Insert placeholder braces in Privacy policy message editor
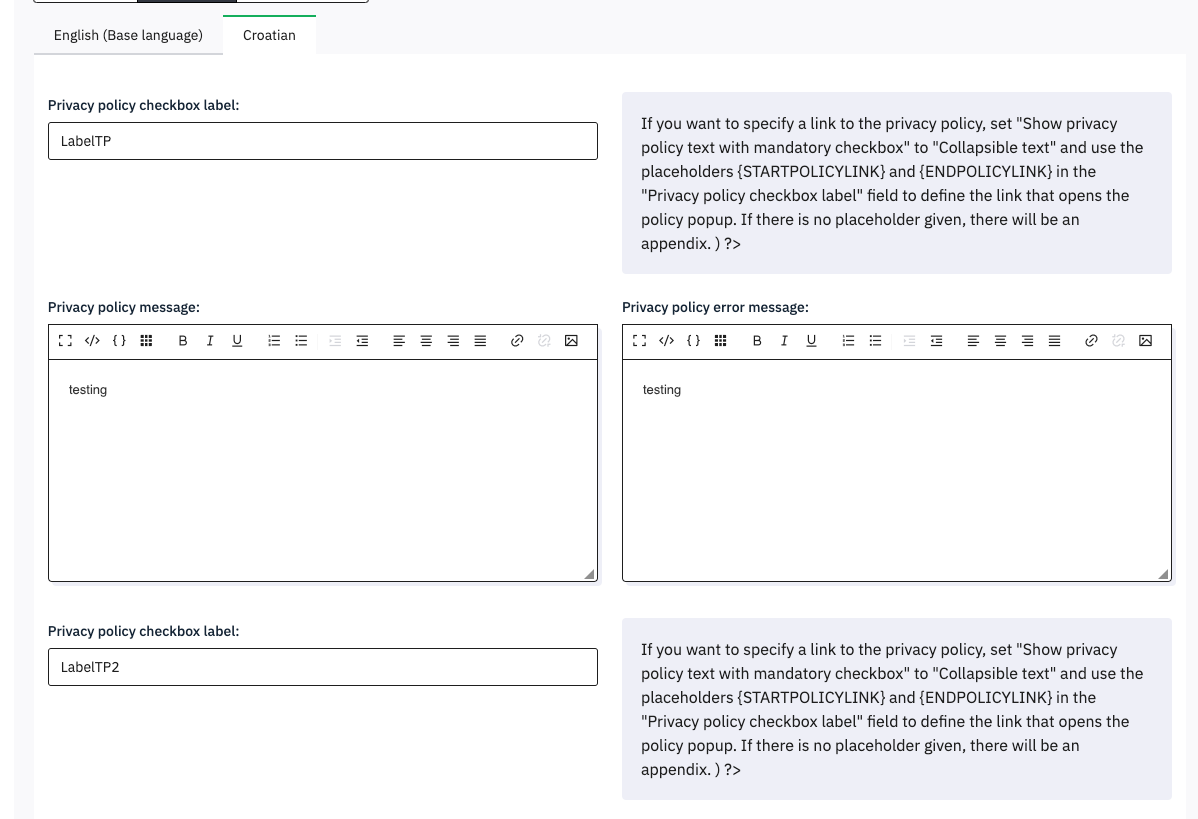 (x=119, y=341)
